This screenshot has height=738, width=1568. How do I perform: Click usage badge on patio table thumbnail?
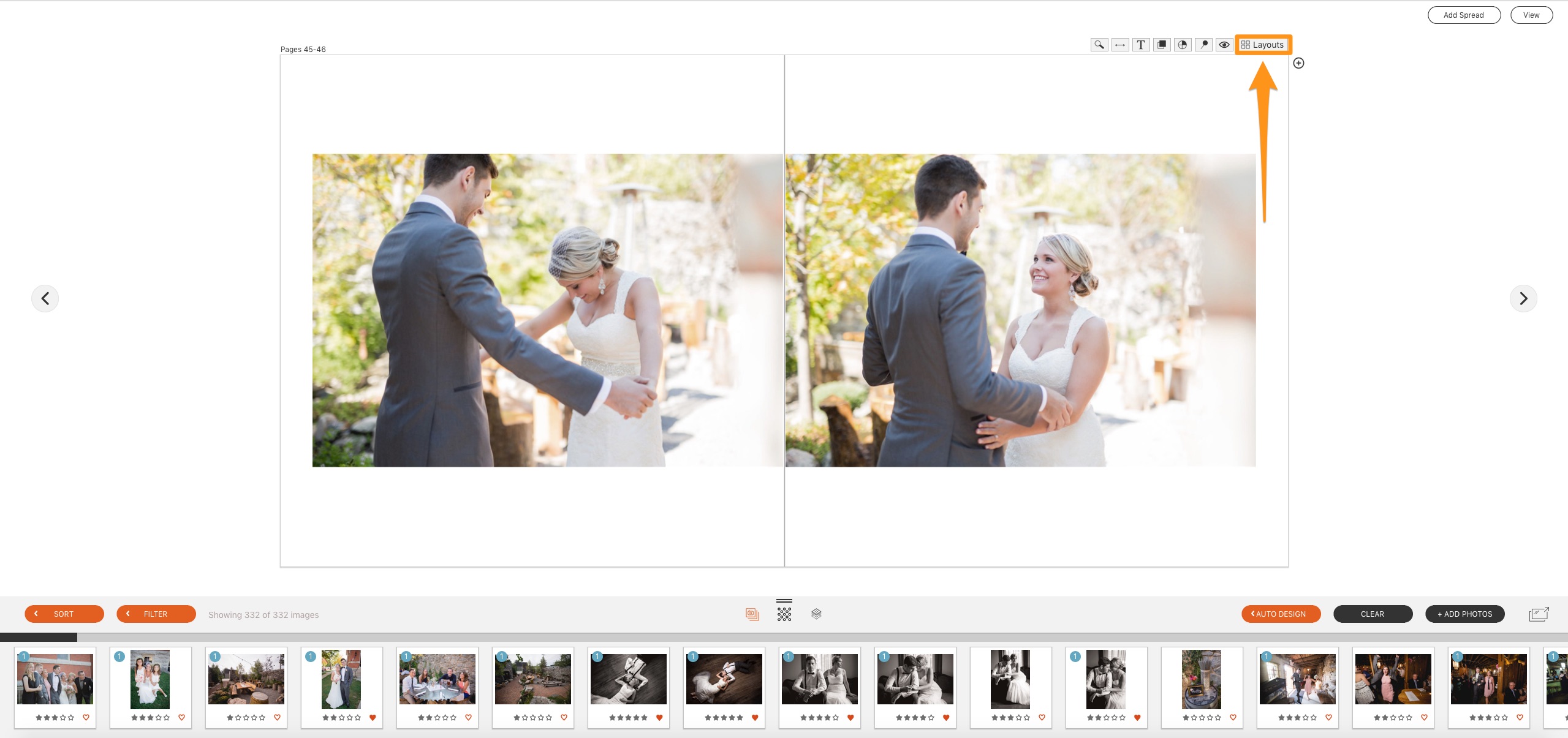click(x=215, y=657)
